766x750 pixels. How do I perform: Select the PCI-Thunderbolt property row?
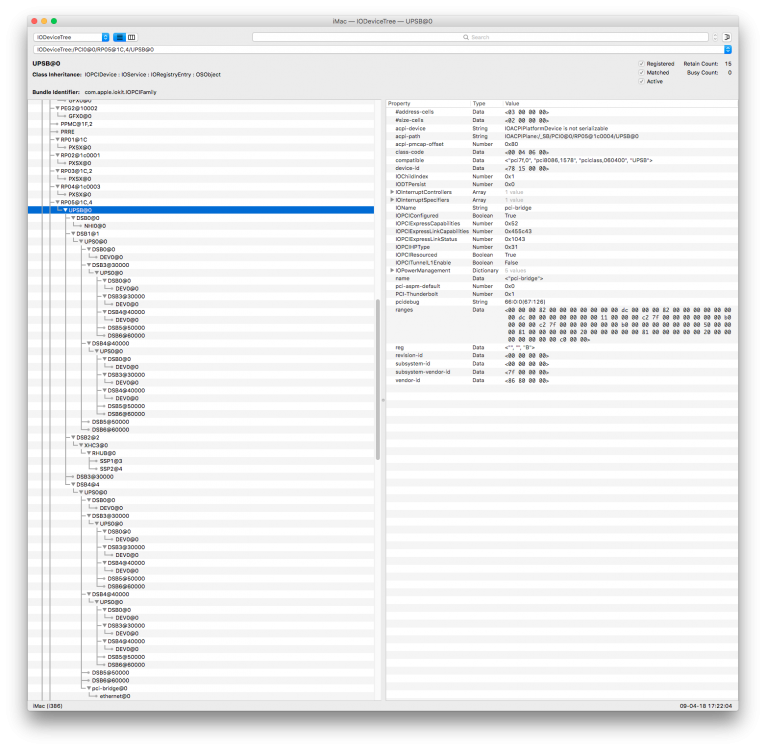pos(562,294)
